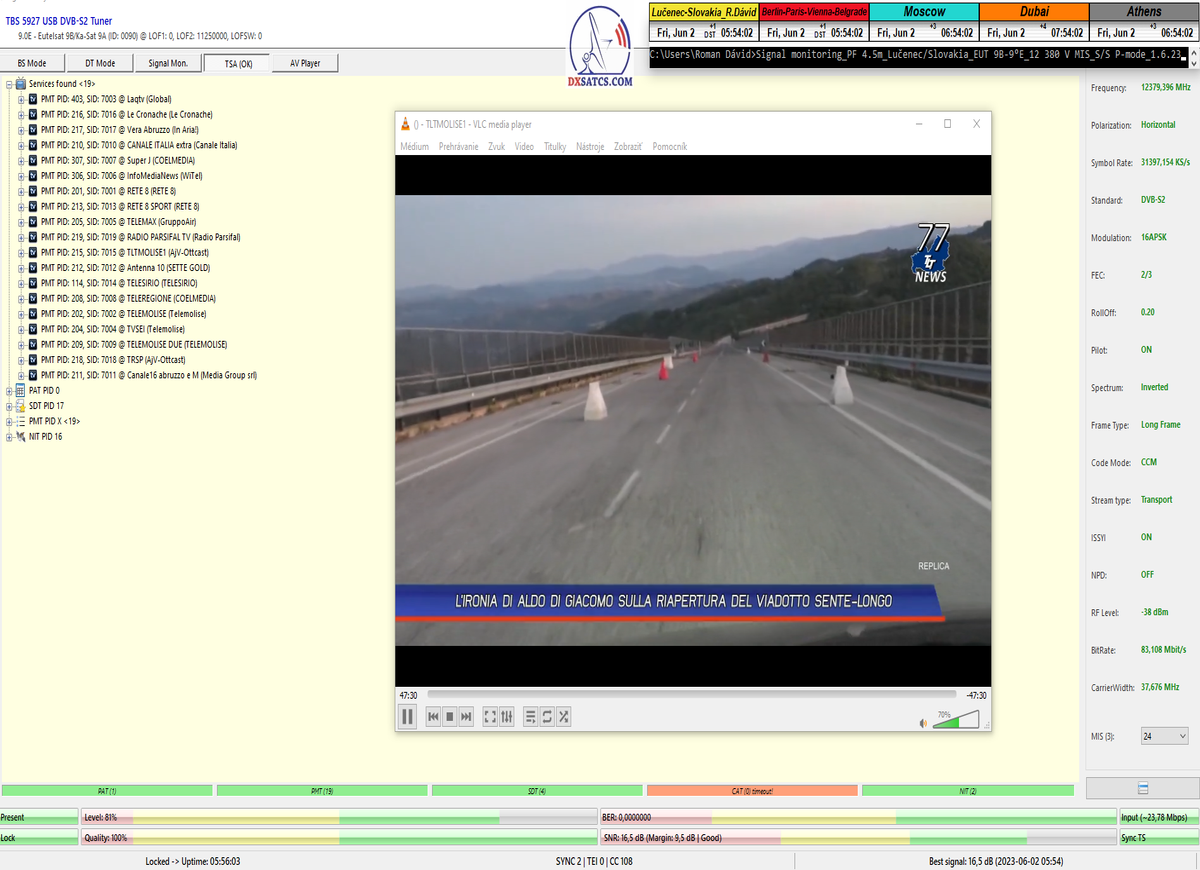Click TV icon beside Services found
Image resolution: width=1200 pixels, height=870 pixels.
pyautogui.click(x=21, y=84)
